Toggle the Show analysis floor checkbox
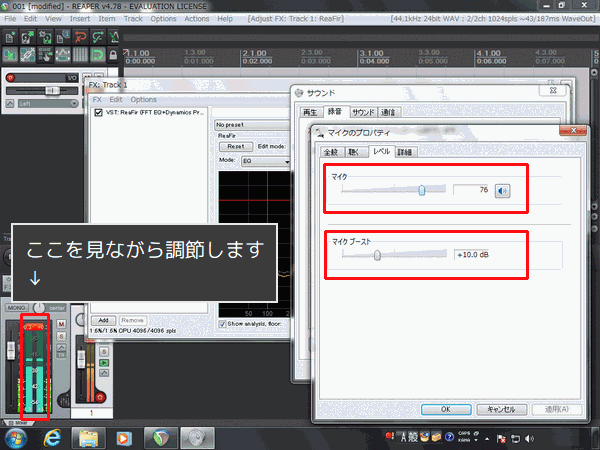This screenshot has height=450, width=600. [x=223, y=324]
